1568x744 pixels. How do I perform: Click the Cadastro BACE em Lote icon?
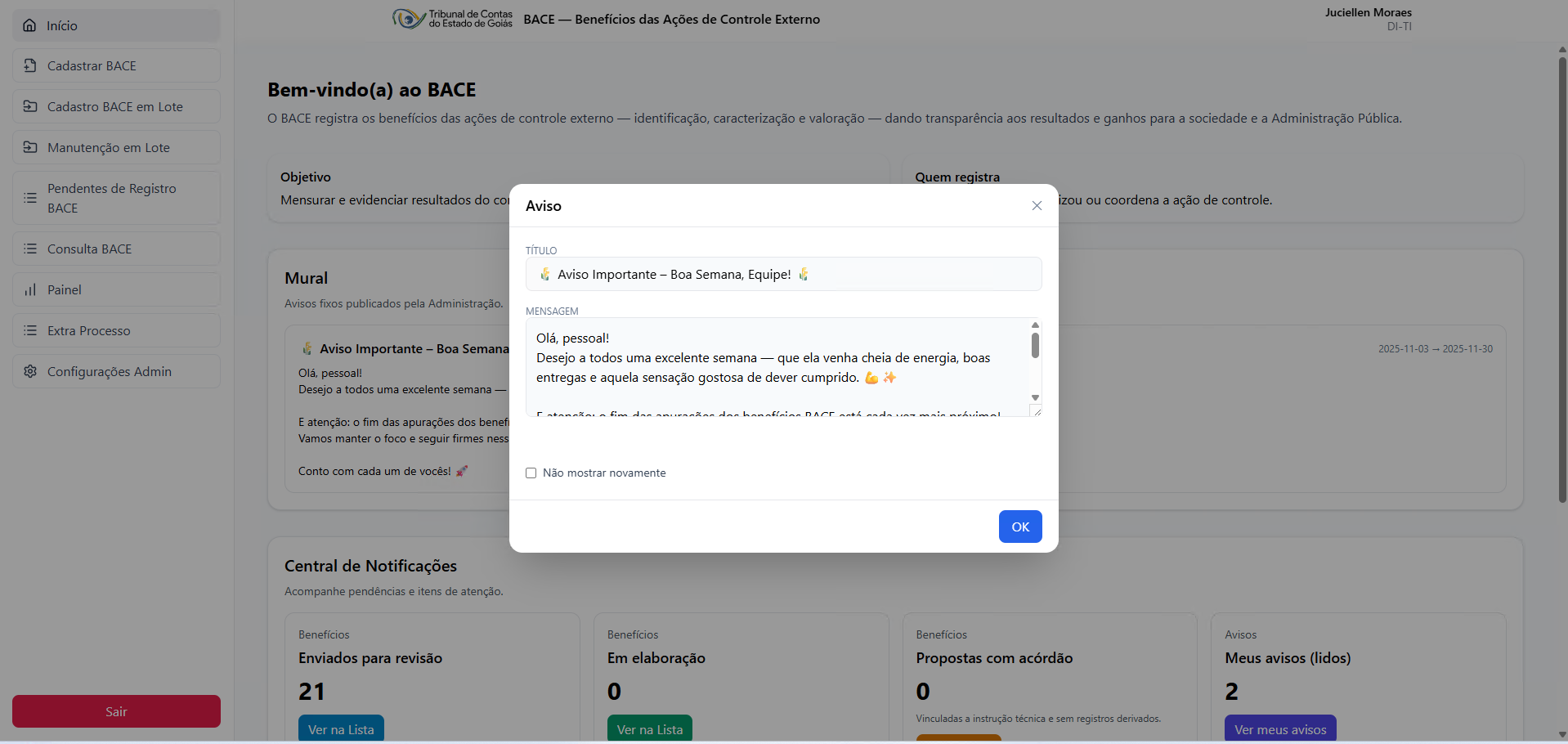[30, 106]
